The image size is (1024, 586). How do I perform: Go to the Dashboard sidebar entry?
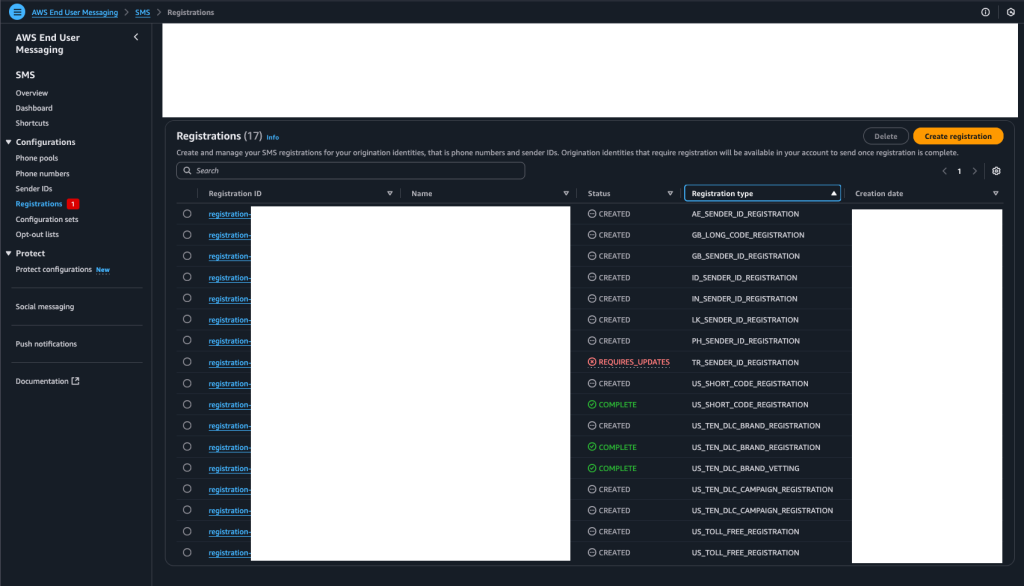(x=34, y=108)
